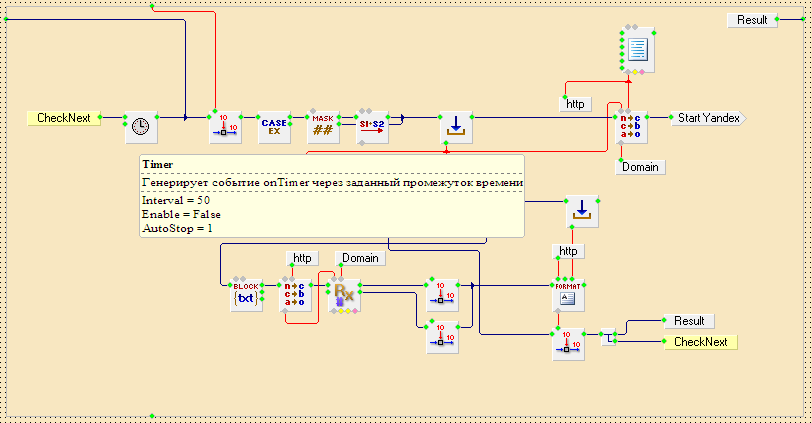Select the CASE EX element
The height and width of the screenshot is (423, 812).
pos(274,126)
